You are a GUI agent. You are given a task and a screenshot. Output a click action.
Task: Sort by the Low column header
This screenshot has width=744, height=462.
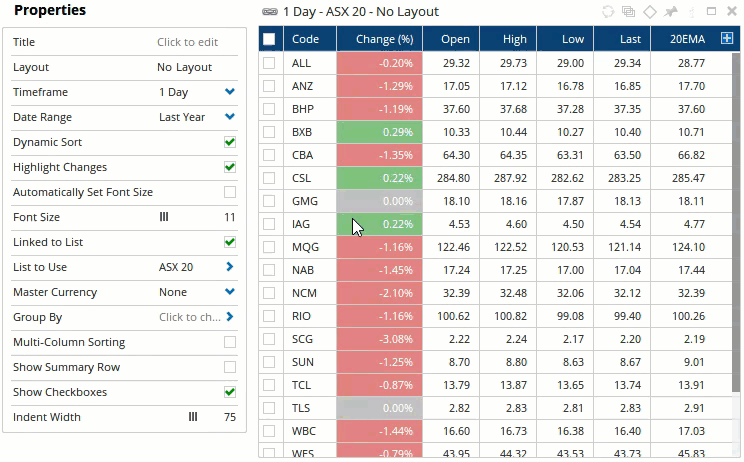pyautogui.click(x=565, y=39)
